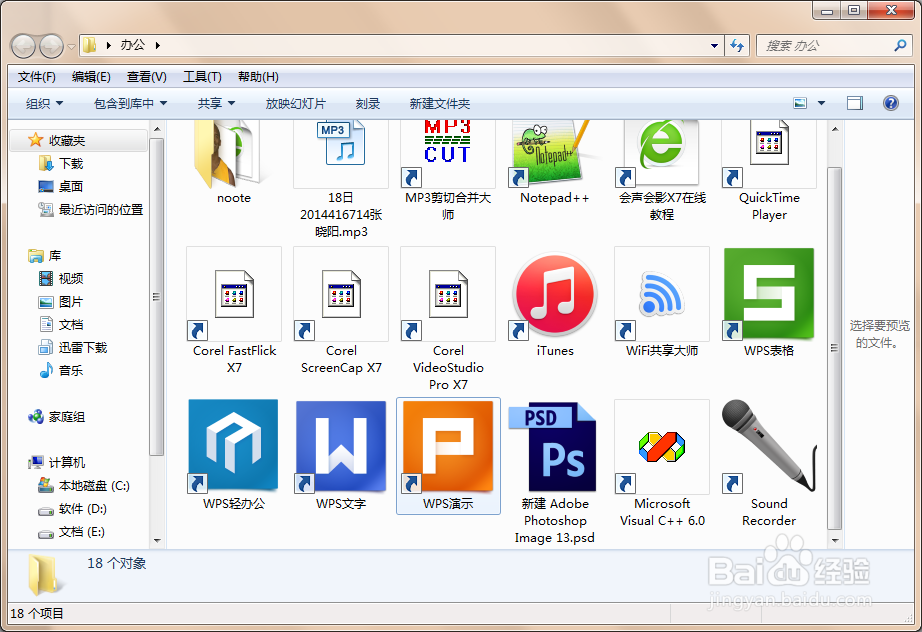Viewport: 922px width, 632px height.
Task: Toggle the preview pane icon
Action: point(855,103)
